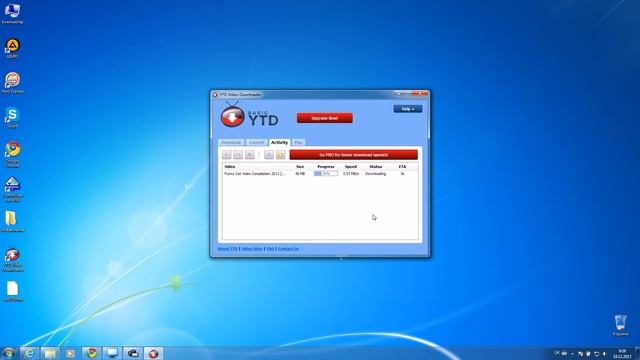The image size is (640, 360).
Task: Select the yellow folder on the desktop
Action: 12,222
